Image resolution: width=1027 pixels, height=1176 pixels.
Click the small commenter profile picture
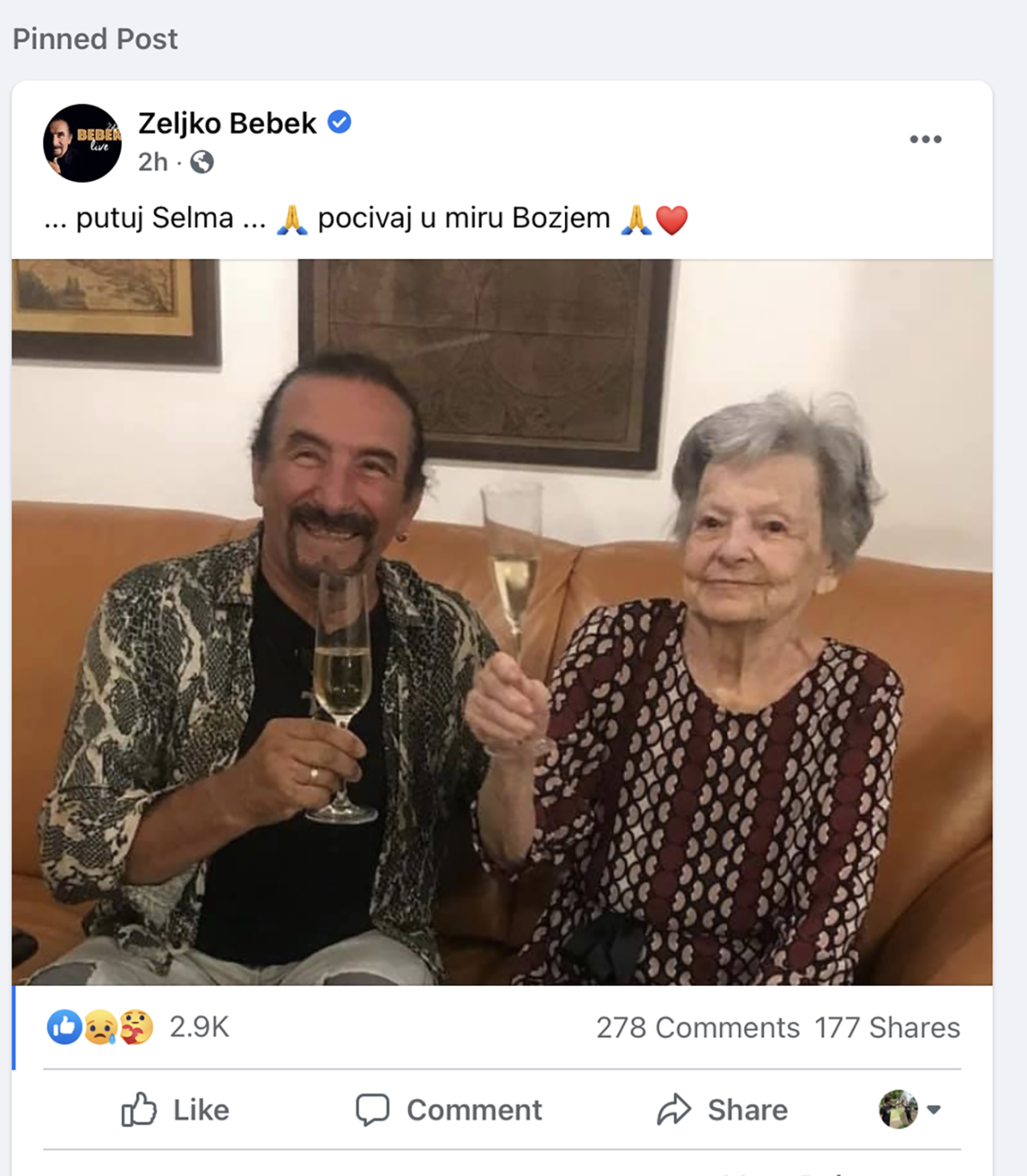click(x=898, y=1109)
